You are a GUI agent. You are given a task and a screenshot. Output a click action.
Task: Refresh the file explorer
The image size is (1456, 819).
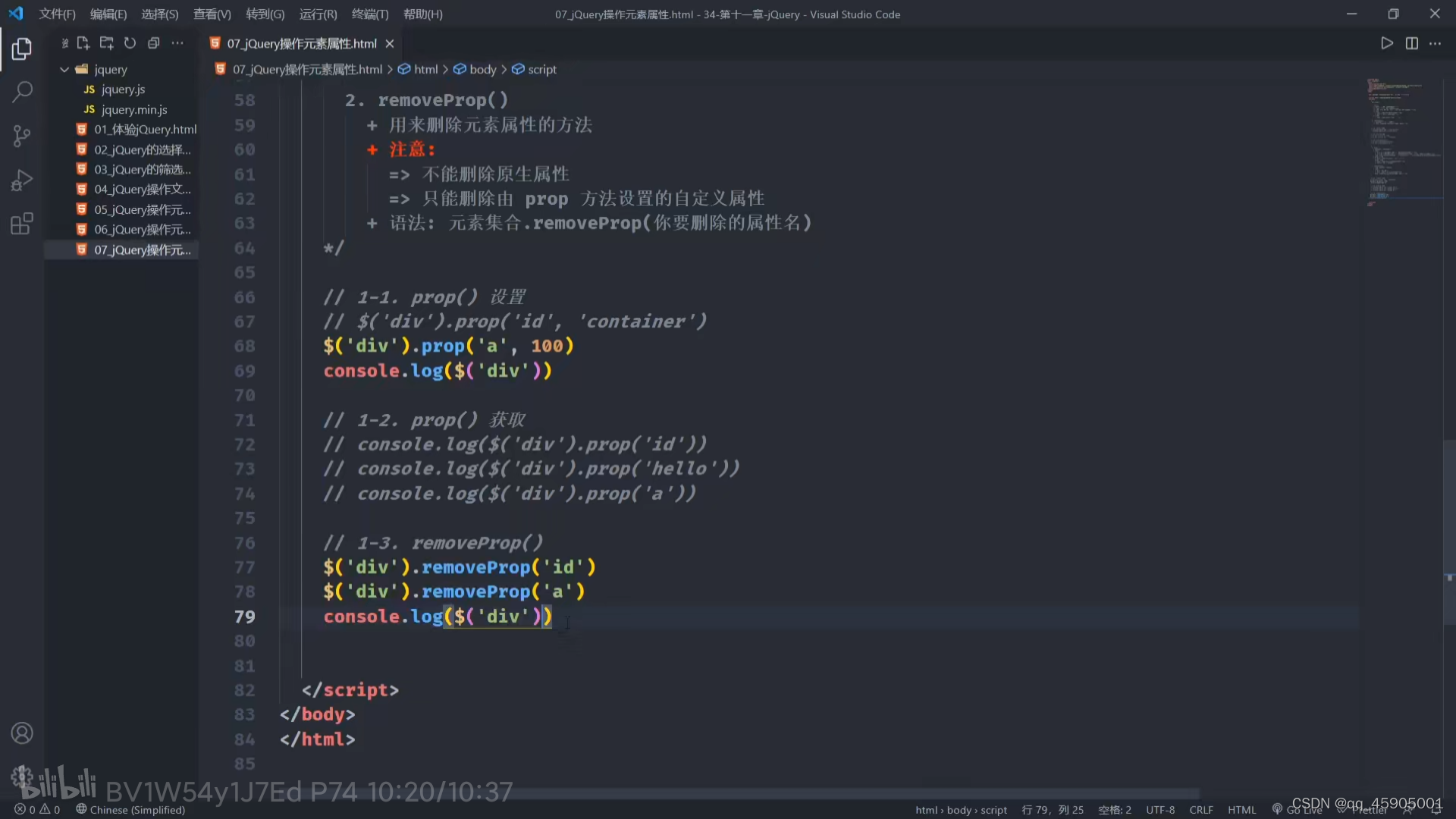[130, 43]
